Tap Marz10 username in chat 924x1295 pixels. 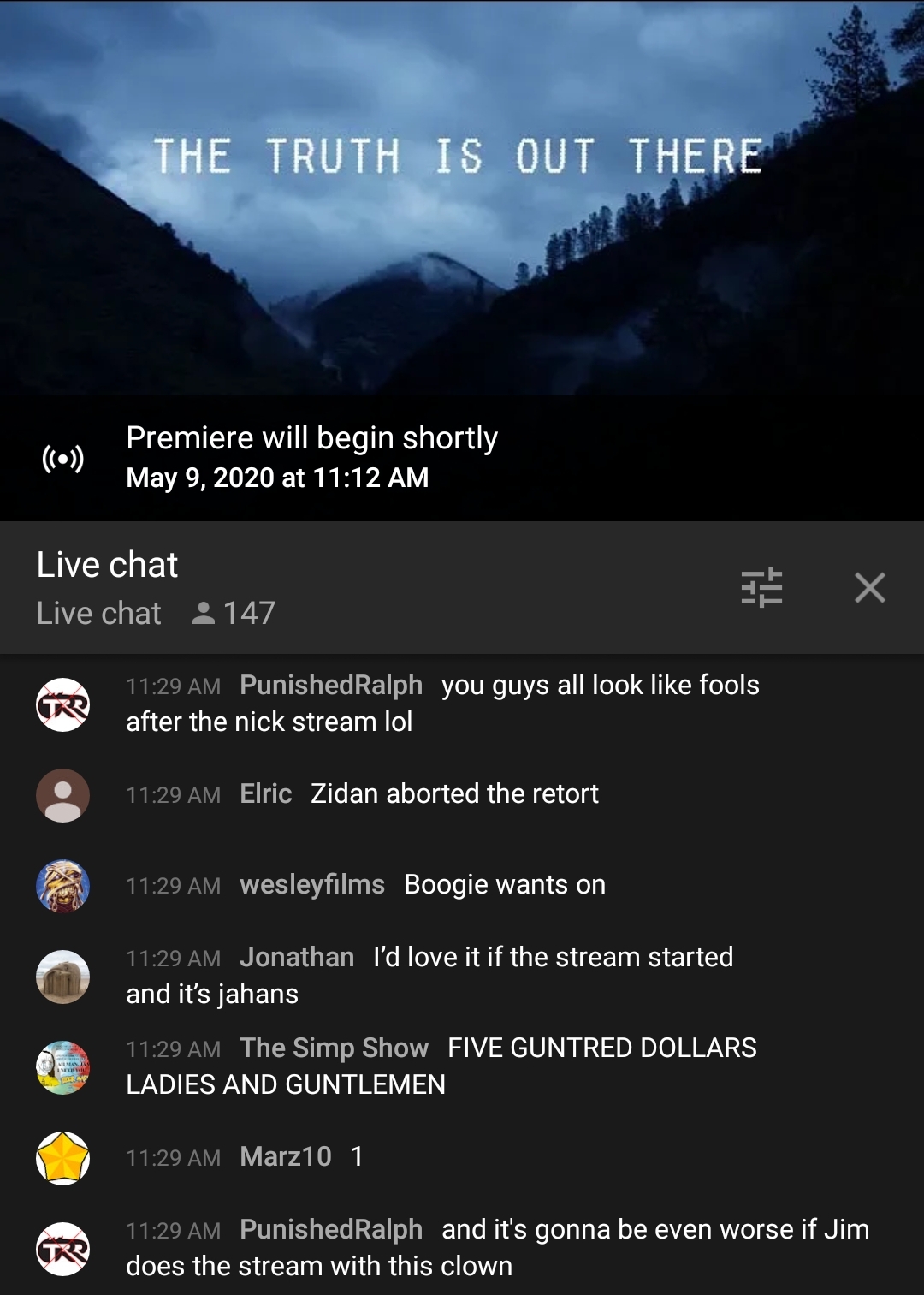pyautogui.click(x=286, y=1156)
